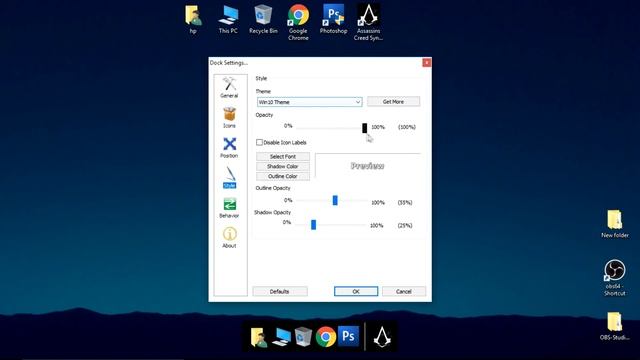Select the Recycle Bin desktop icon
The width and height of the screenshot is (640, 360).
click(263, 19)
